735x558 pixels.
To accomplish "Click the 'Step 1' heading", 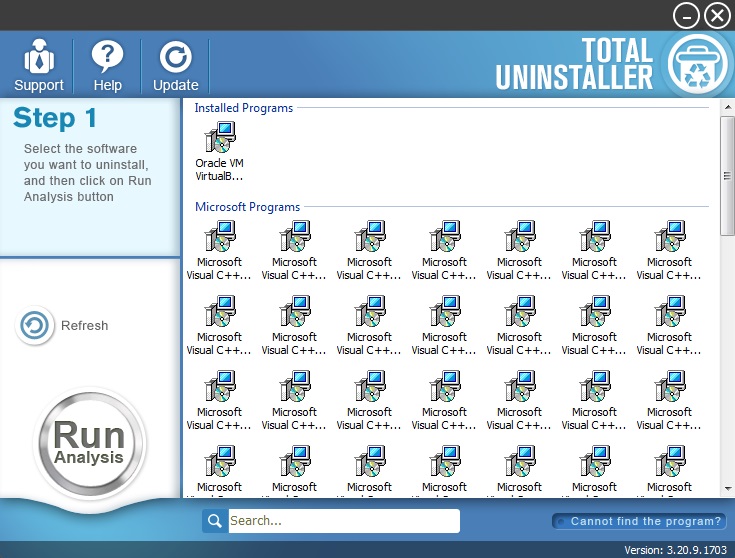I will coord(55,118).
